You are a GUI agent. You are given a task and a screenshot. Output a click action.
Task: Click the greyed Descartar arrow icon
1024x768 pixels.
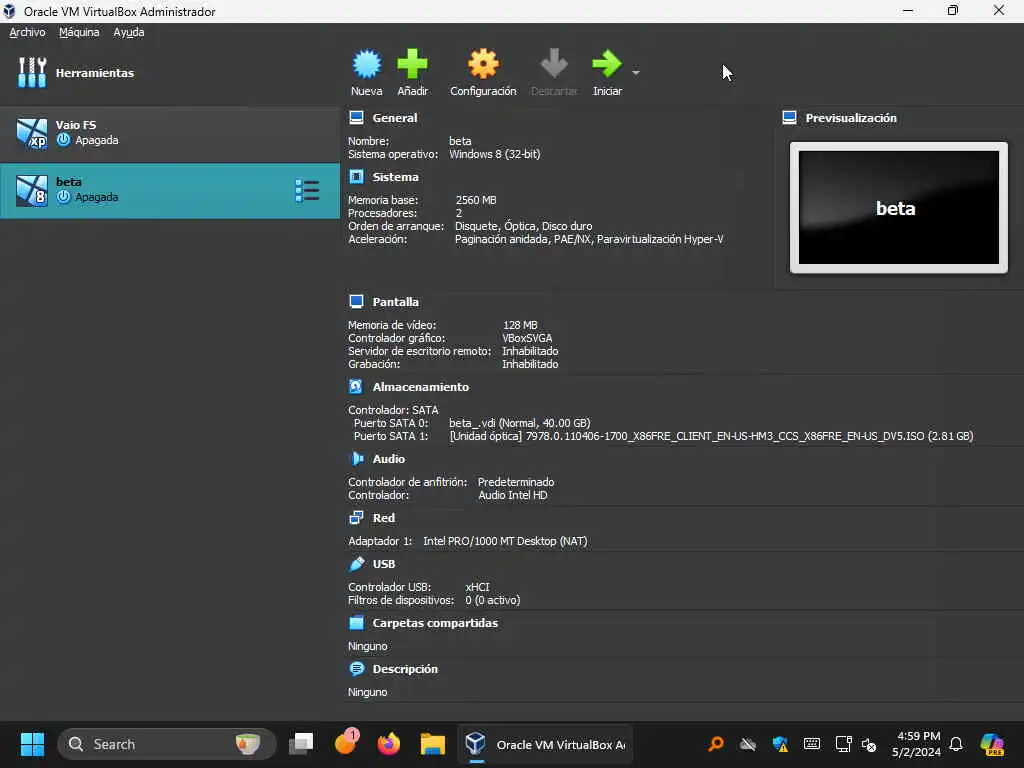click(554, 64)
